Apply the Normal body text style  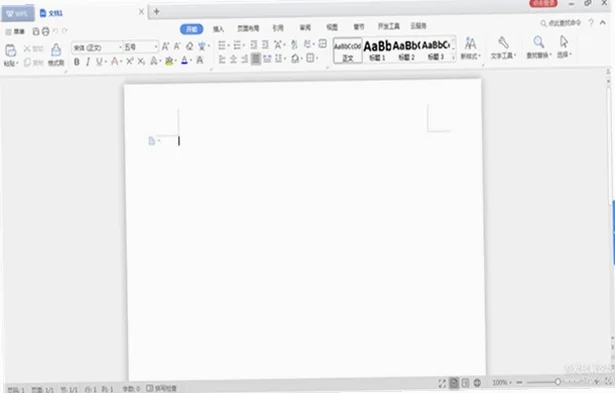[348, 50]
